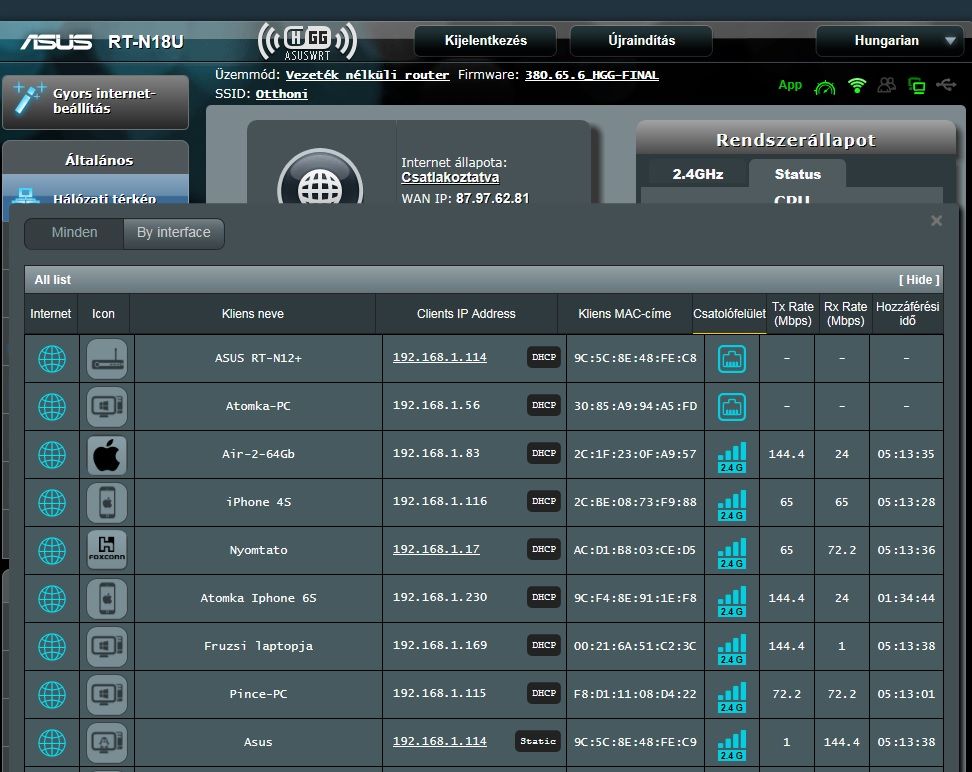Click the Általános sidebar section header
972x772 pixels.
[99, 160]
